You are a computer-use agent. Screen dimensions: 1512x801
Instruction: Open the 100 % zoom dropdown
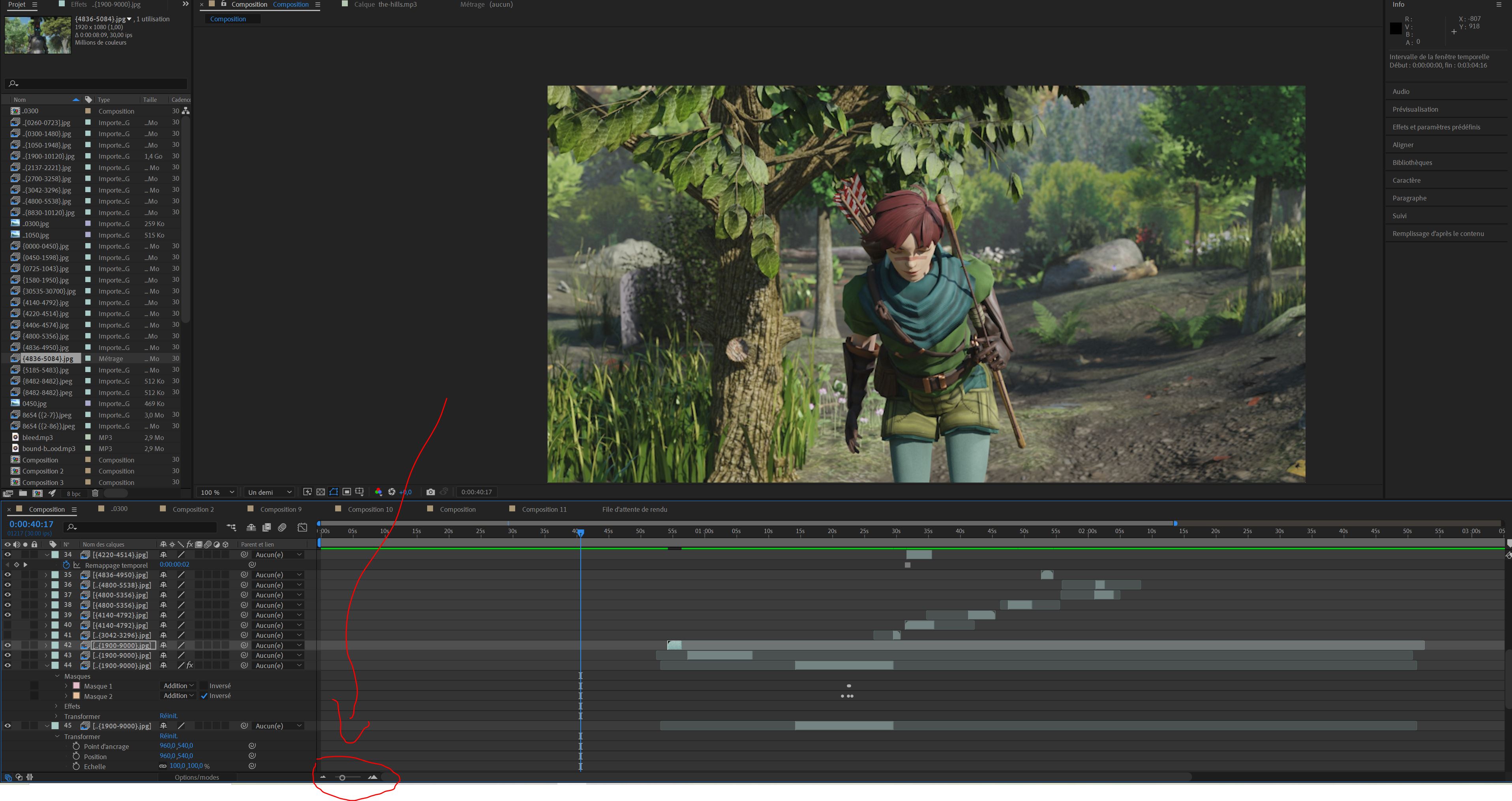217,492
